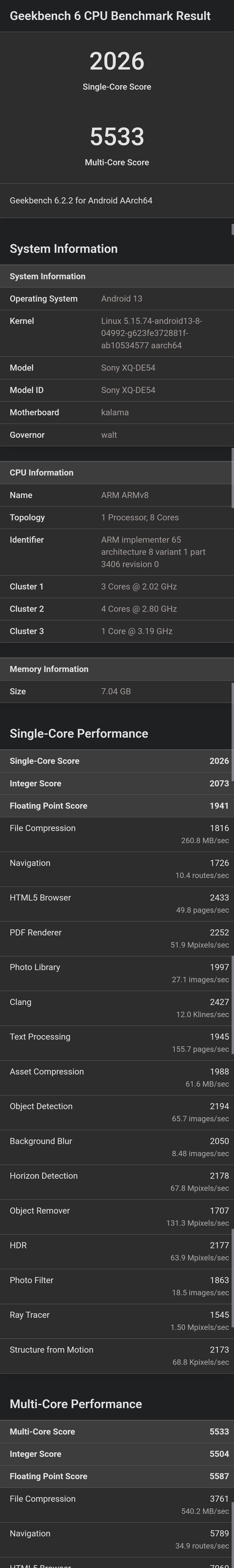Select the Sony XQ-DE54 Model row
Viewport: 234px width, 1568px height.
[117, 368]
